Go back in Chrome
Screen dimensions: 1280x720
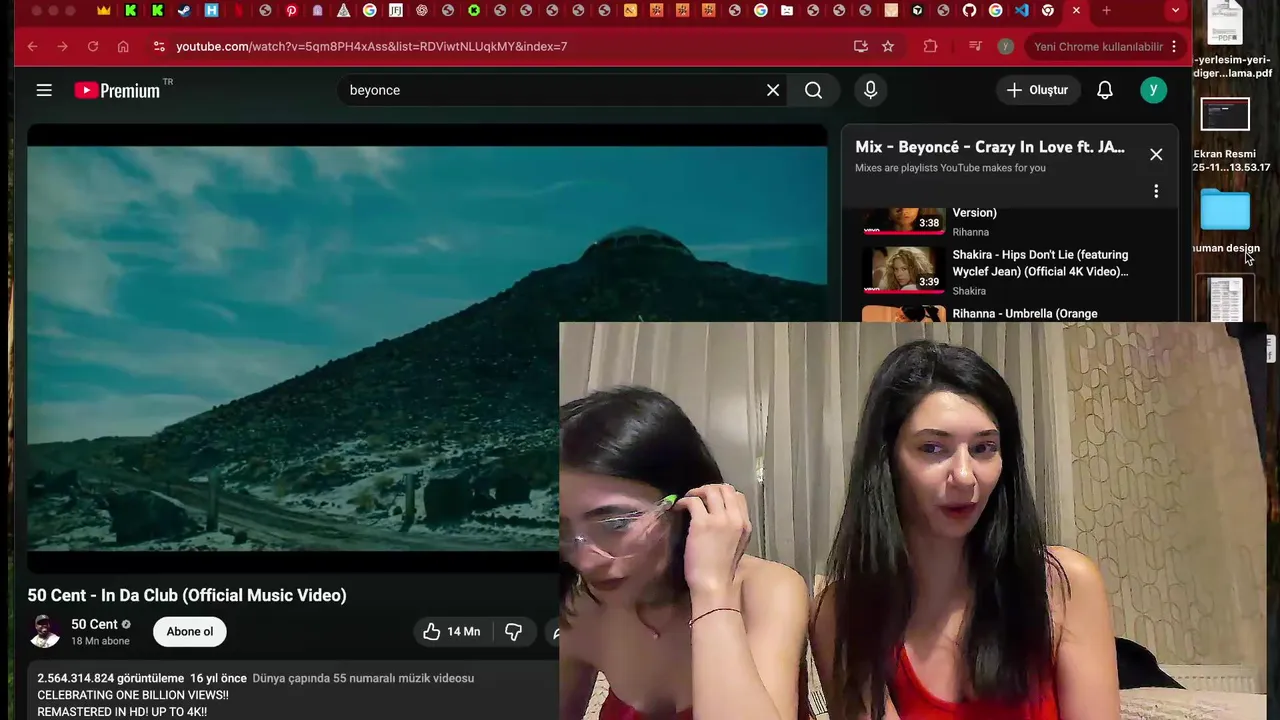coord(32,46)
